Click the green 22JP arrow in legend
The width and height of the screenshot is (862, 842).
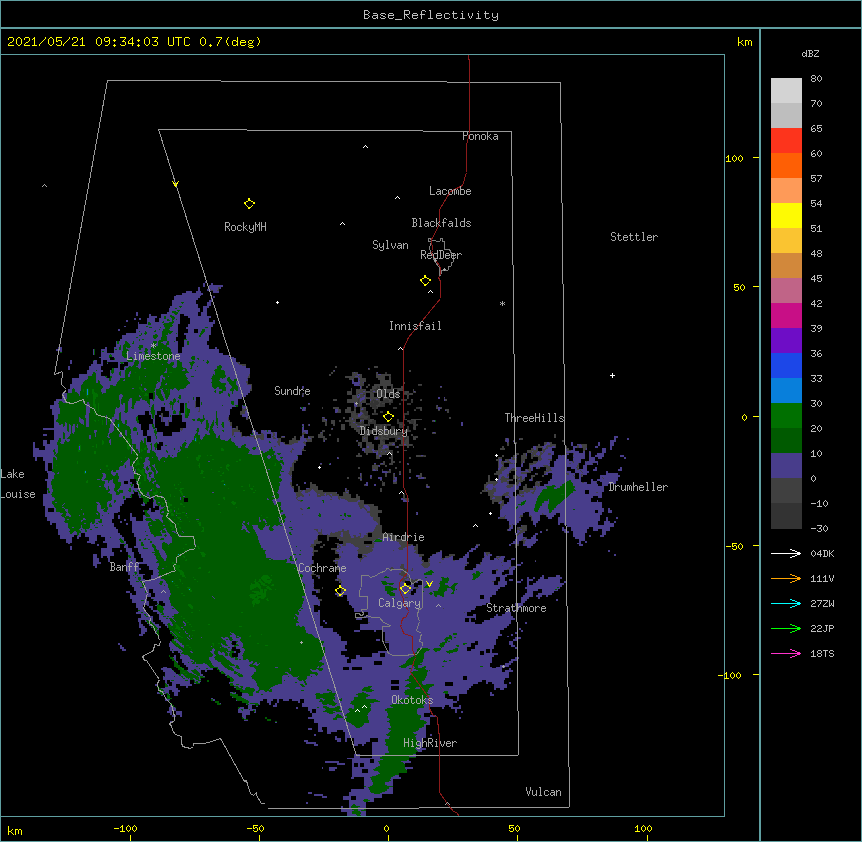point(786,628)
